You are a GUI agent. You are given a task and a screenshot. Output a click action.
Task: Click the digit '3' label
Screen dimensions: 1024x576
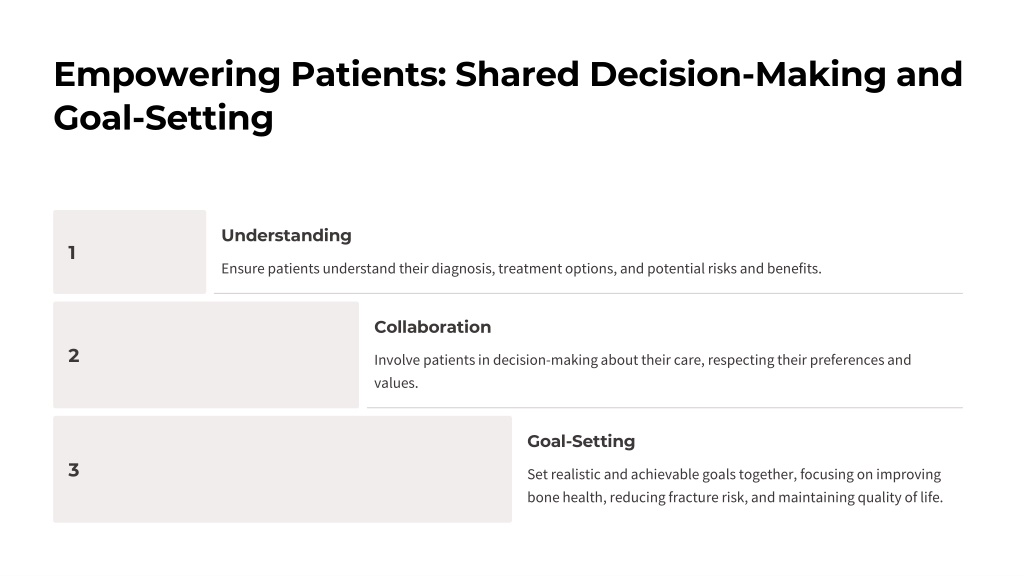tap(74, 470)
